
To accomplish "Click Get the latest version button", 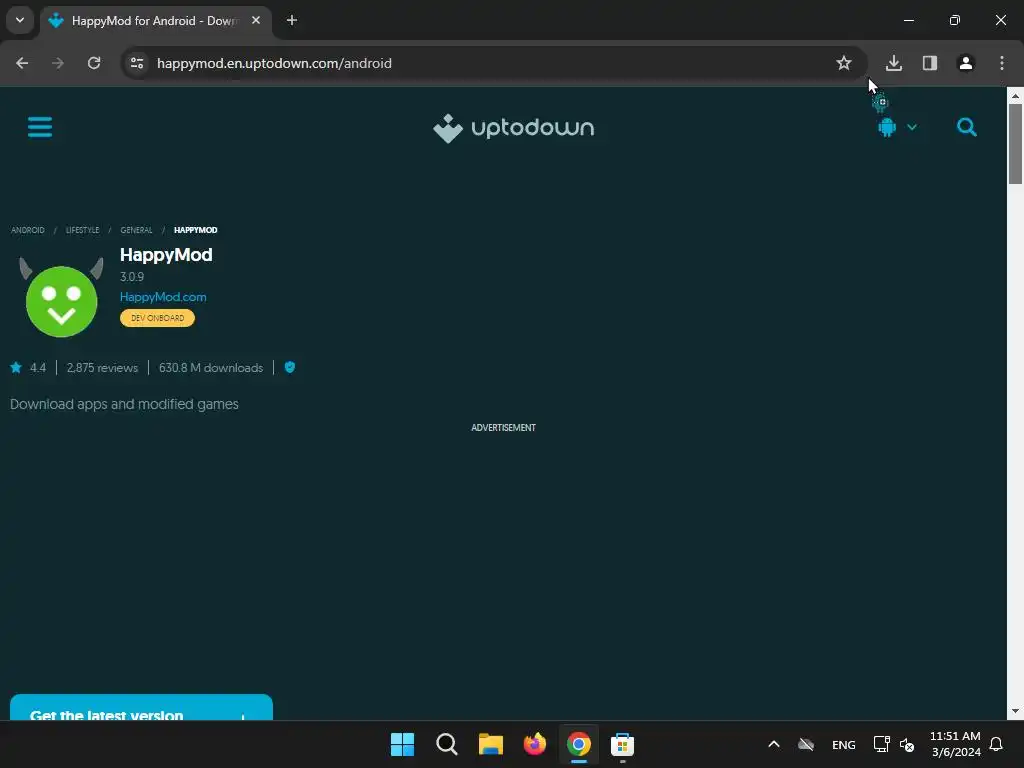I will 141,708.
